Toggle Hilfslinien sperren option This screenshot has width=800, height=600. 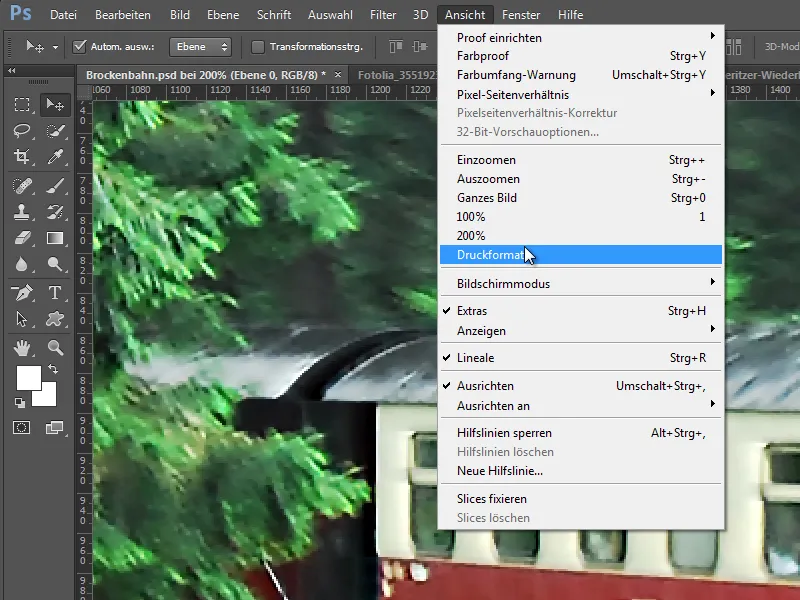tap(581, 433)
